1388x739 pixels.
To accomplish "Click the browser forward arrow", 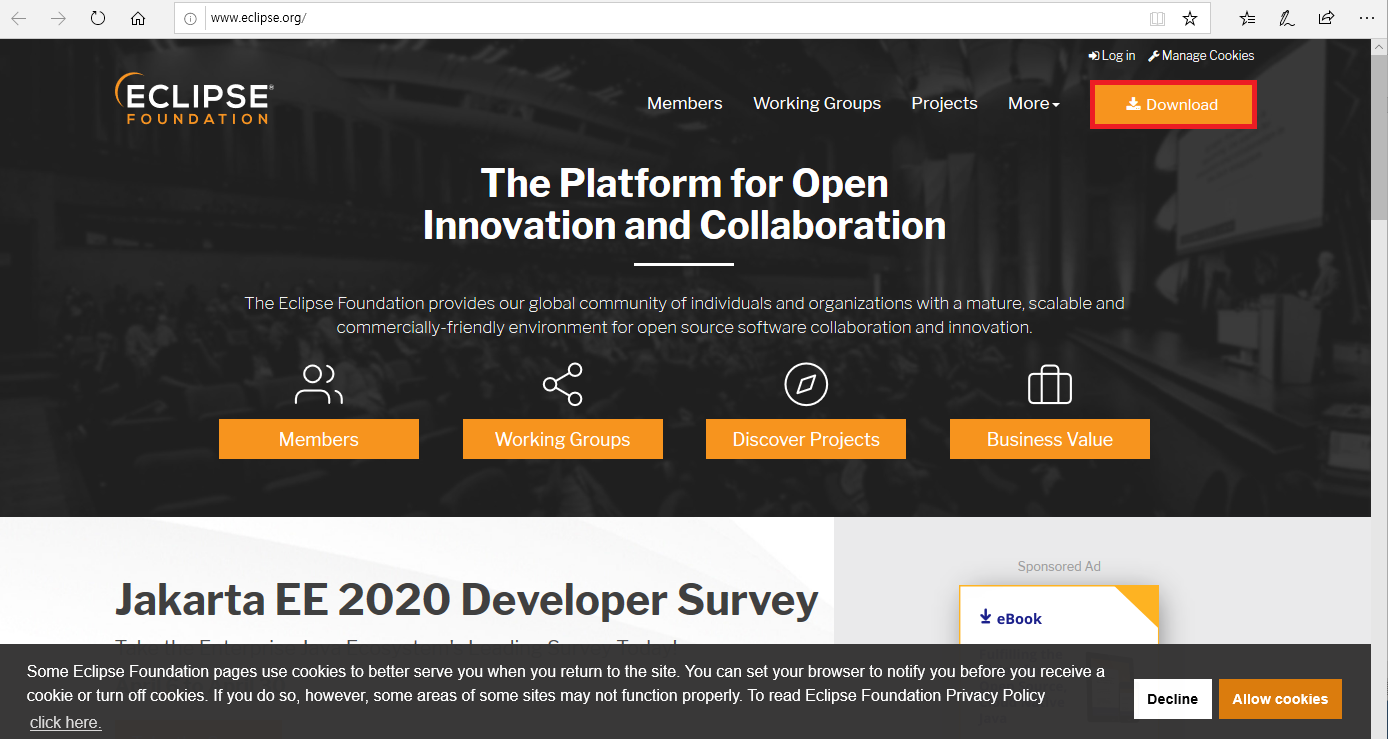I will coord(58,18).
